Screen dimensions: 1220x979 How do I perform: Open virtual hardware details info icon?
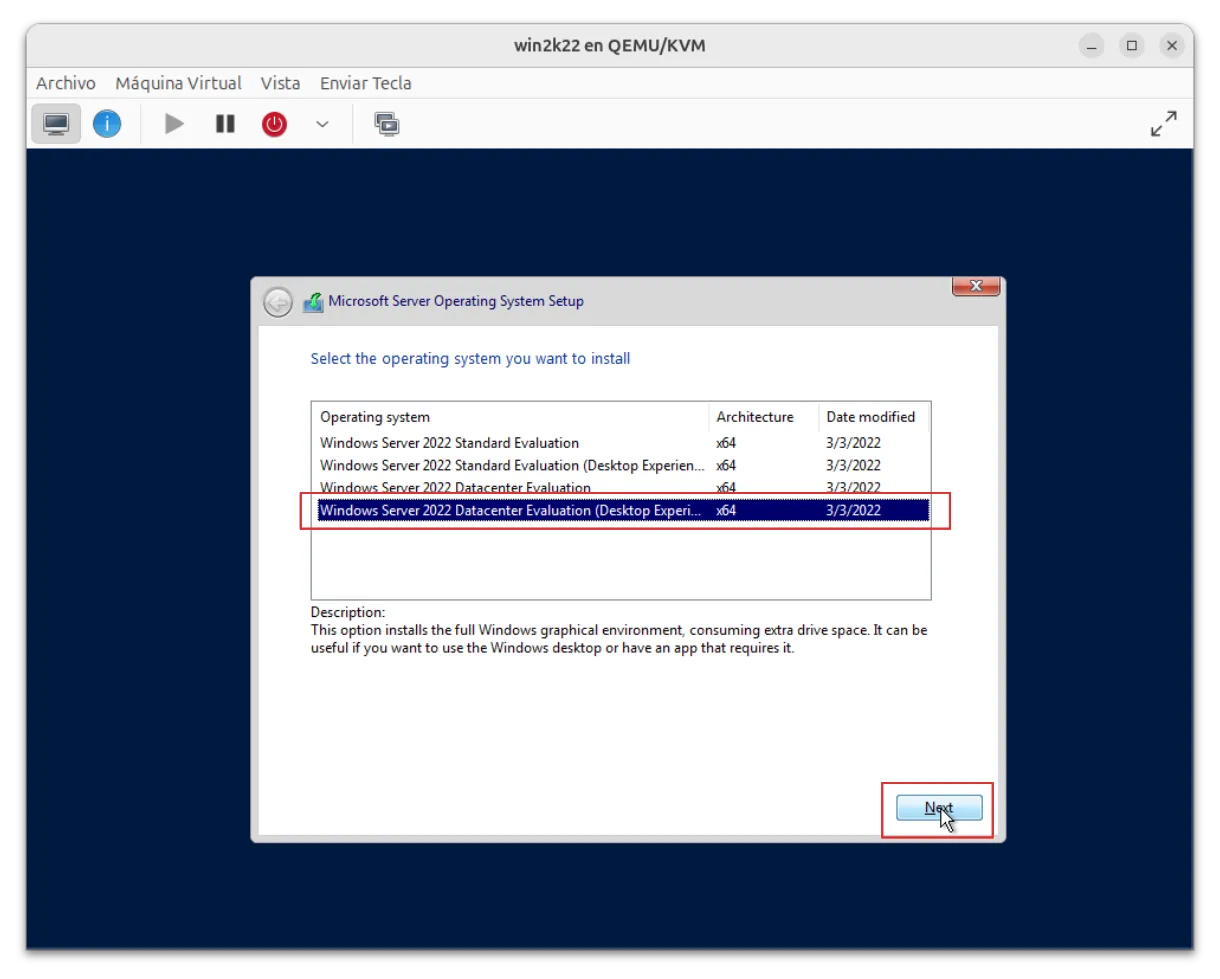pos(107,124)
